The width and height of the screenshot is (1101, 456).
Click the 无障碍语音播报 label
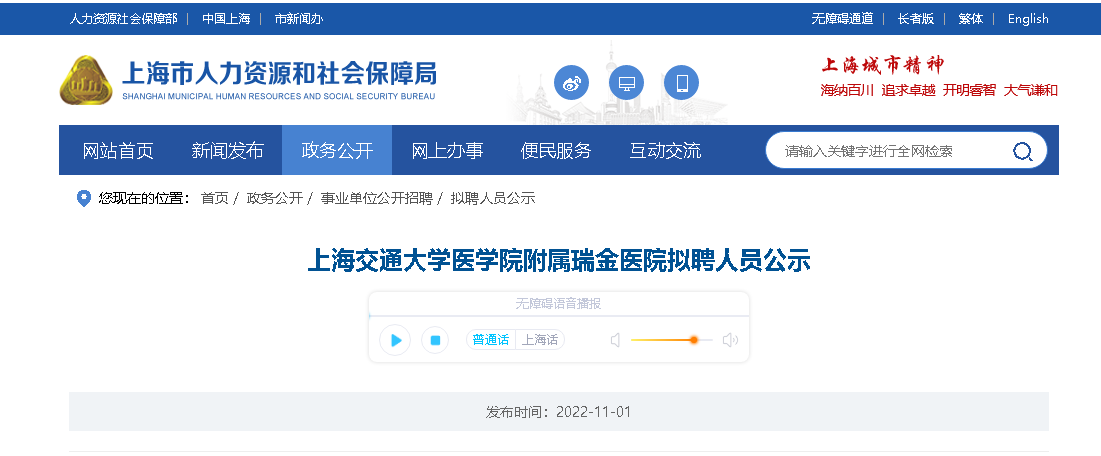(558, 304)
